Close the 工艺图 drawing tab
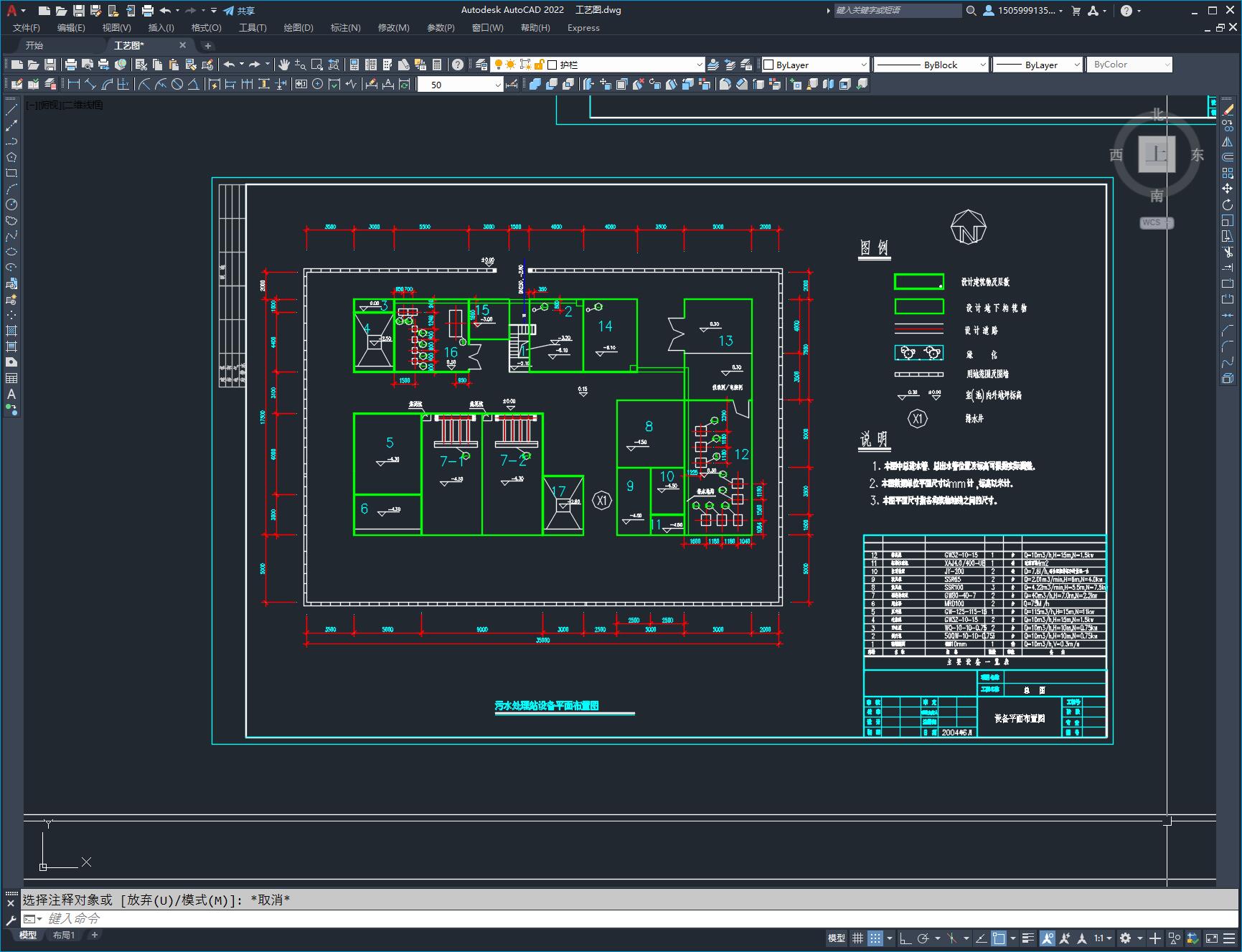Screen dimensions: 1242x952 [x=182, y=45]
